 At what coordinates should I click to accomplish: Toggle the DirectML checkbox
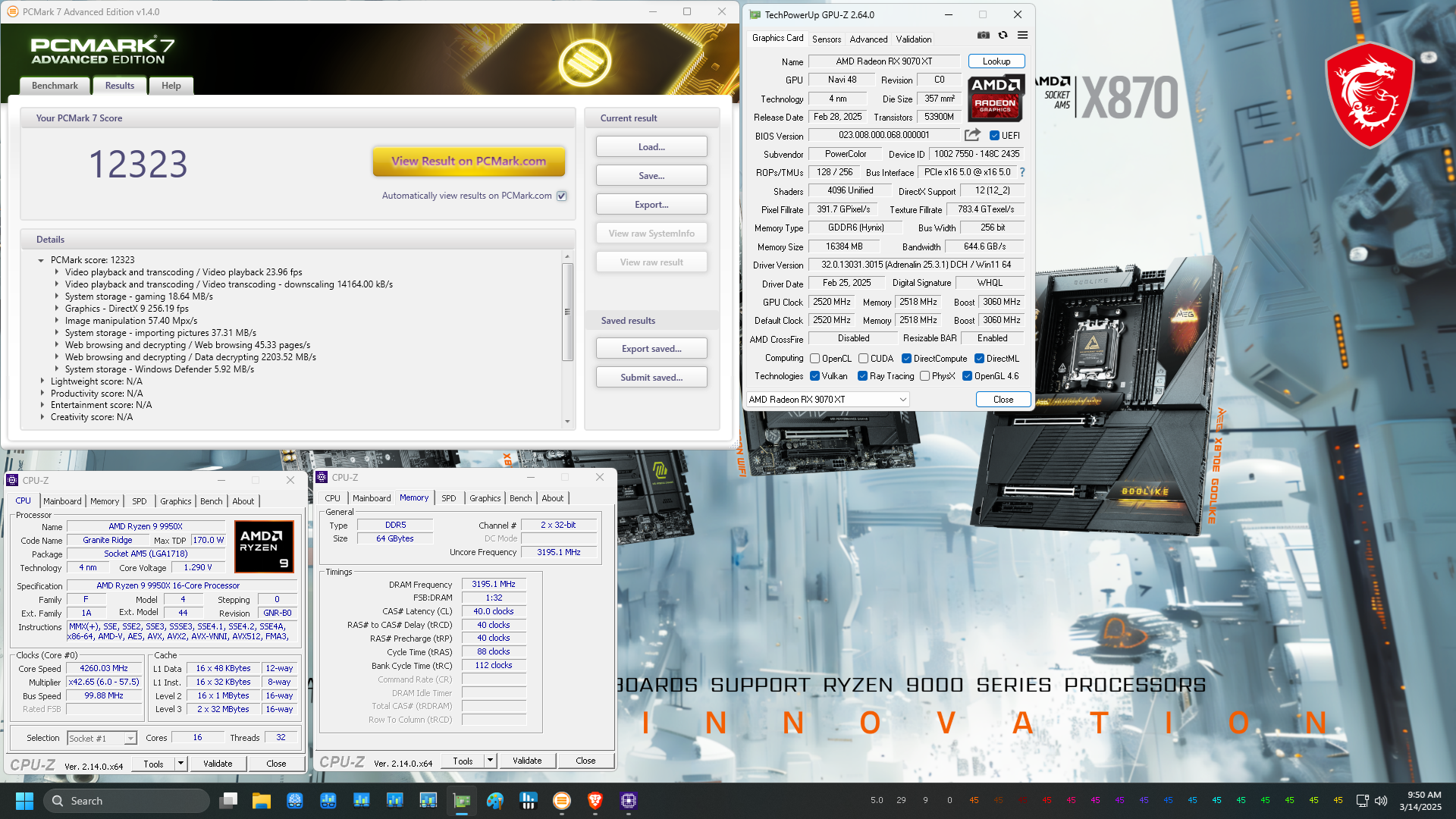coord(979,359)
